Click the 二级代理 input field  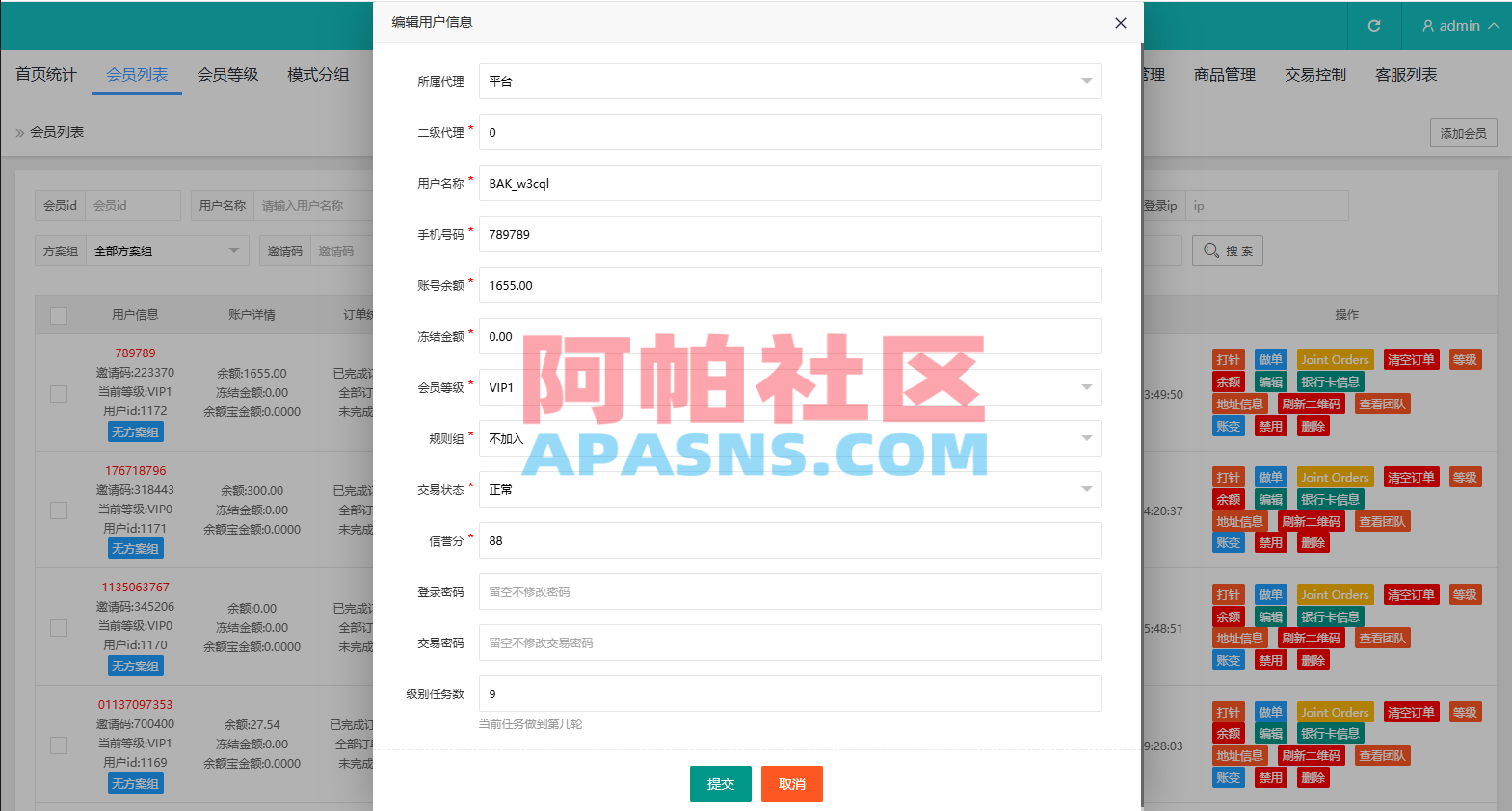click(790, 132)
